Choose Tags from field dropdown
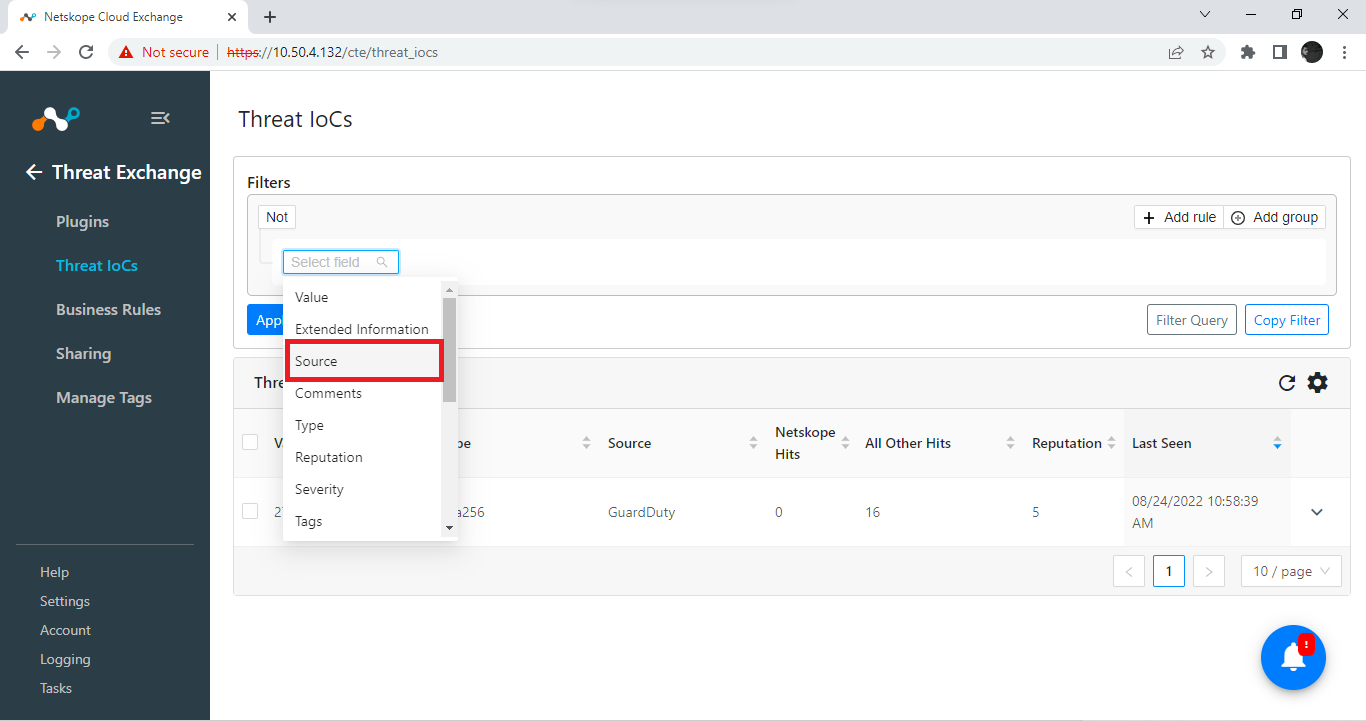 (362, 521)
